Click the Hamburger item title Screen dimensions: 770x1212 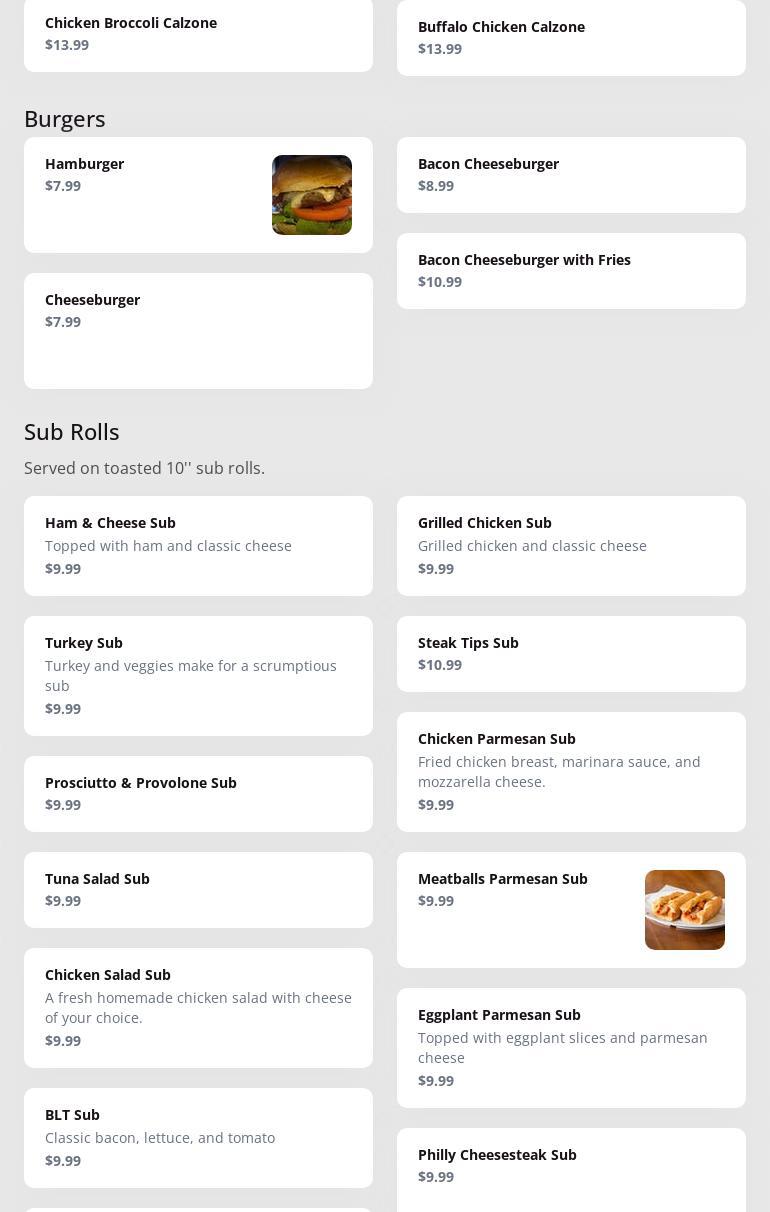click(85, 164)
